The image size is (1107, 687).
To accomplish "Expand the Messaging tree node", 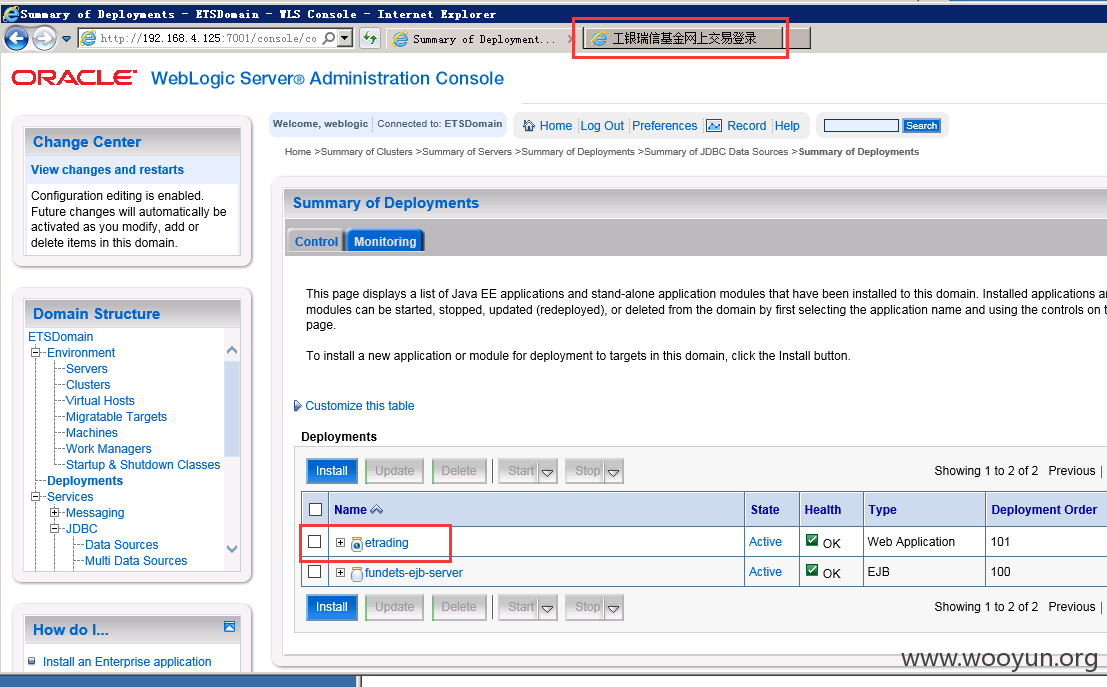I will pos(55,513).
